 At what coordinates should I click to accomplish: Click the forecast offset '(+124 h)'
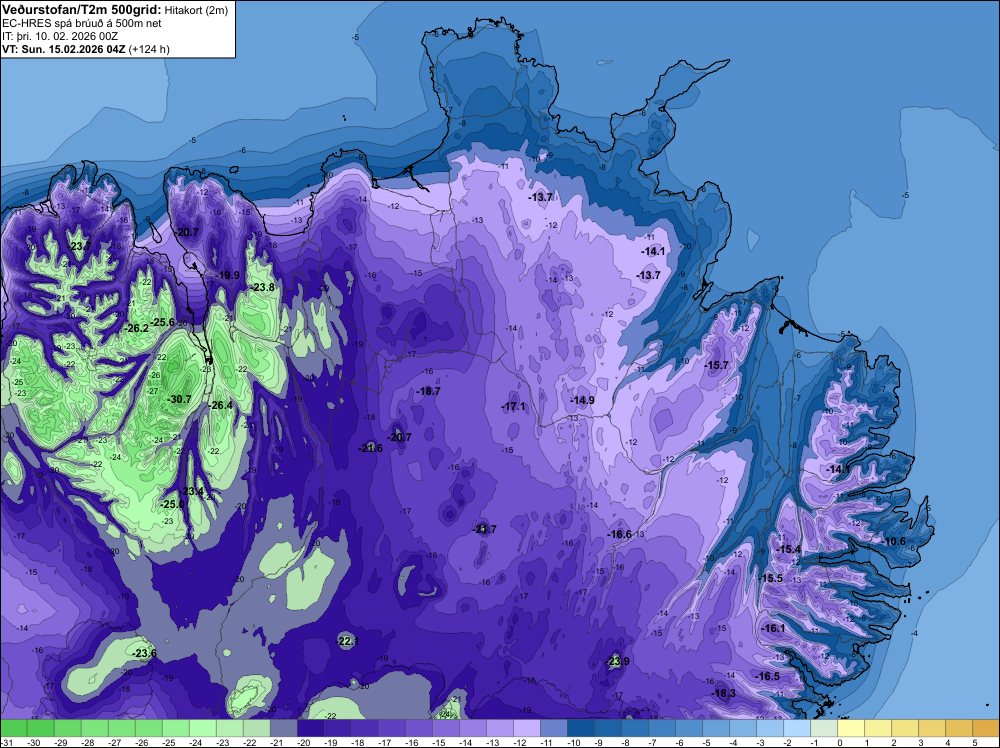149,49
